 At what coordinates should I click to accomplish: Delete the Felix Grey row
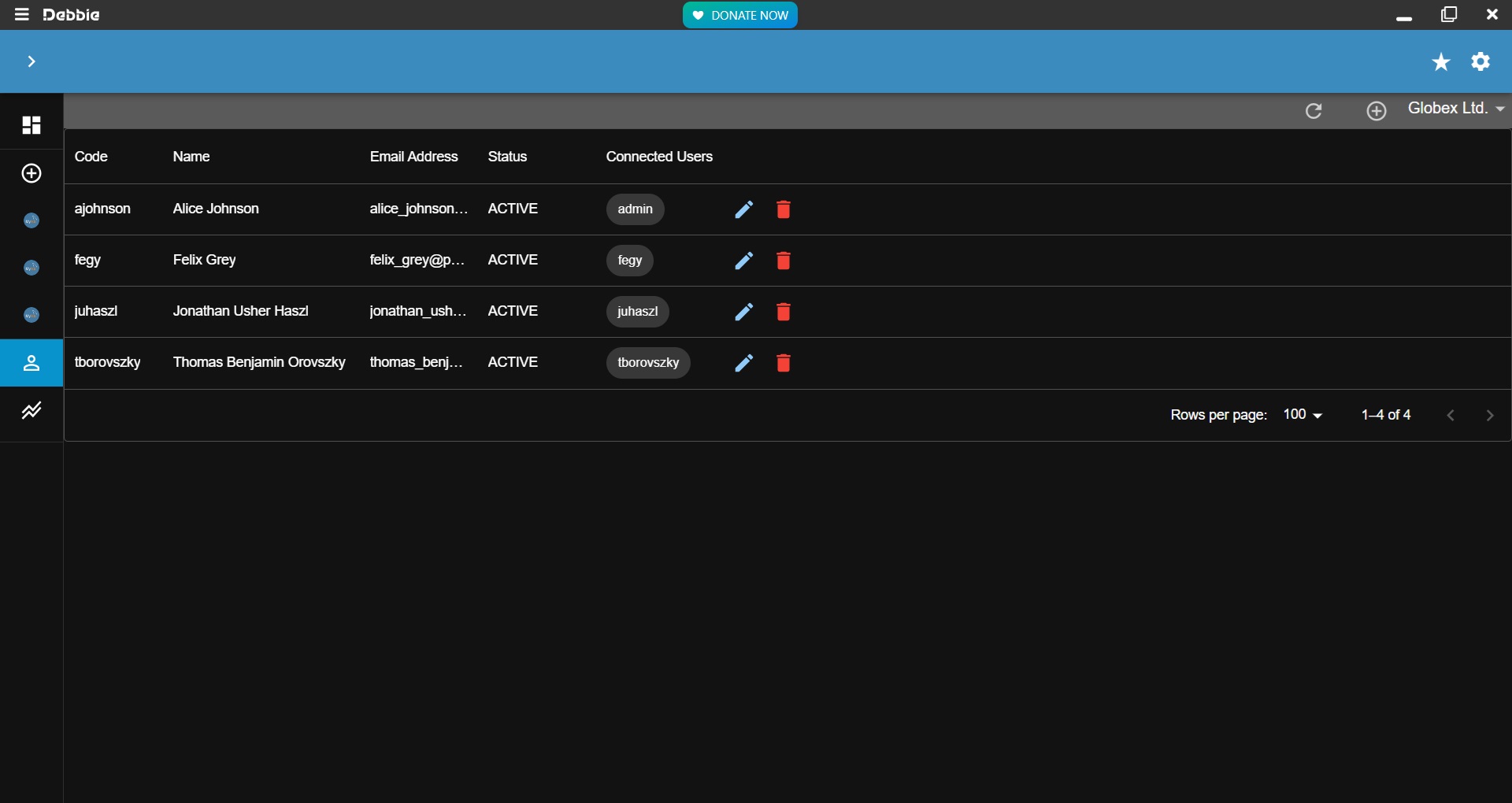[783, 261]
